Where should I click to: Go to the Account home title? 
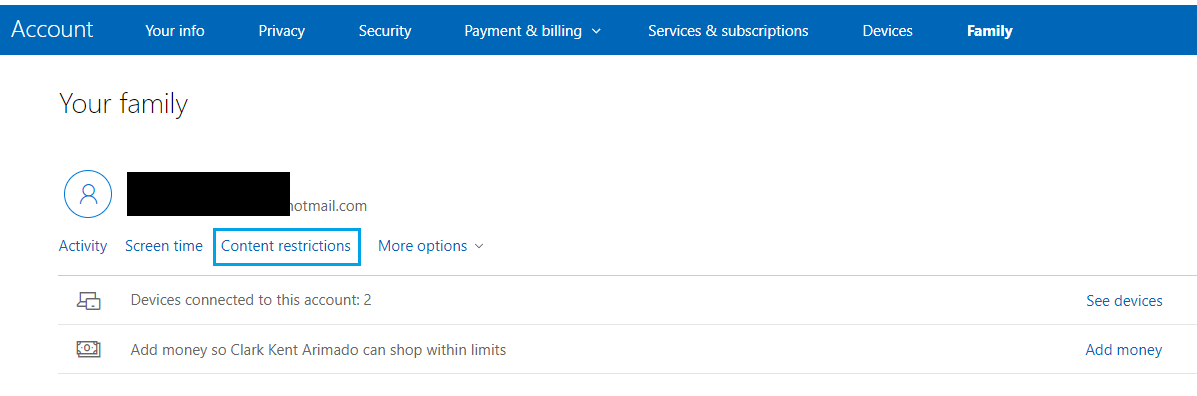click(52, 29)
